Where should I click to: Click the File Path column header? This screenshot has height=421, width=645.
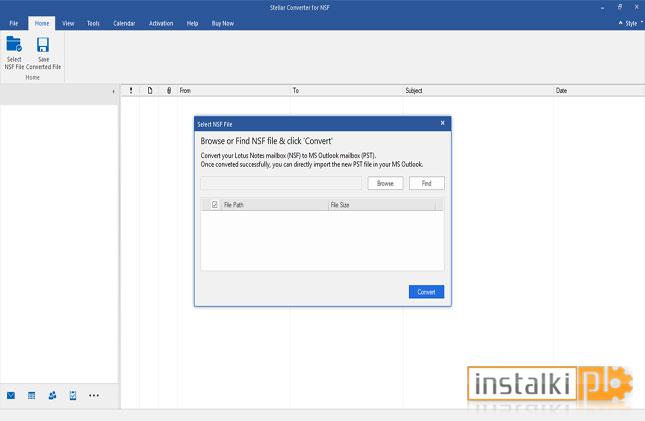[275, 205]
